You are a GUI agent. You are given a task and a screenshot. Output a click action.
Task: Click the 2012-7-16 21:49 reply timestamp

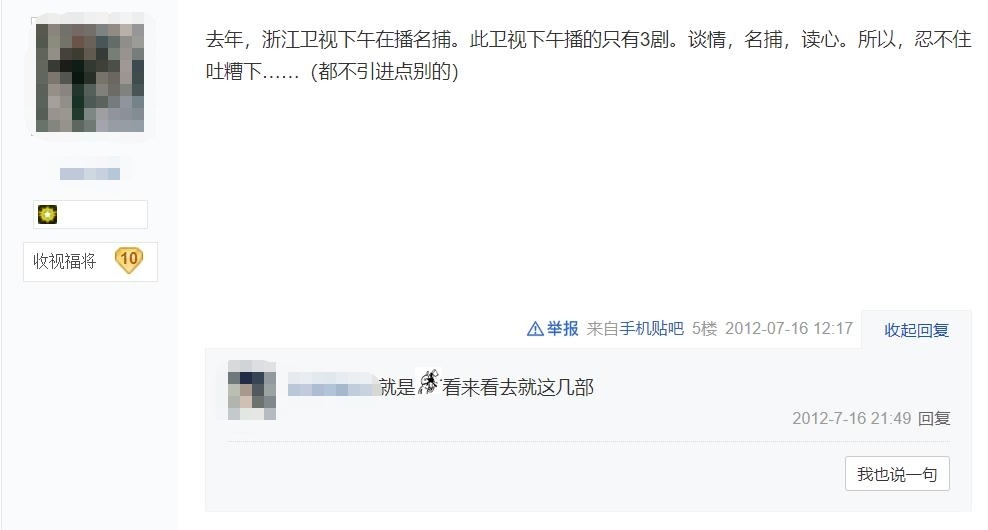point(851,418)
